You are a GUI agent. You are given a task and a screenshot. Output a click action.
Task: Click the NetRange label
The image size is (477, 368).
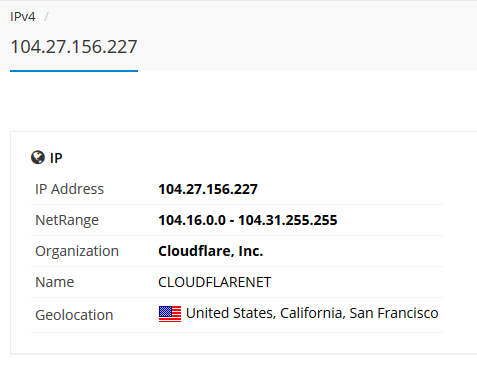tap(67, 220)
